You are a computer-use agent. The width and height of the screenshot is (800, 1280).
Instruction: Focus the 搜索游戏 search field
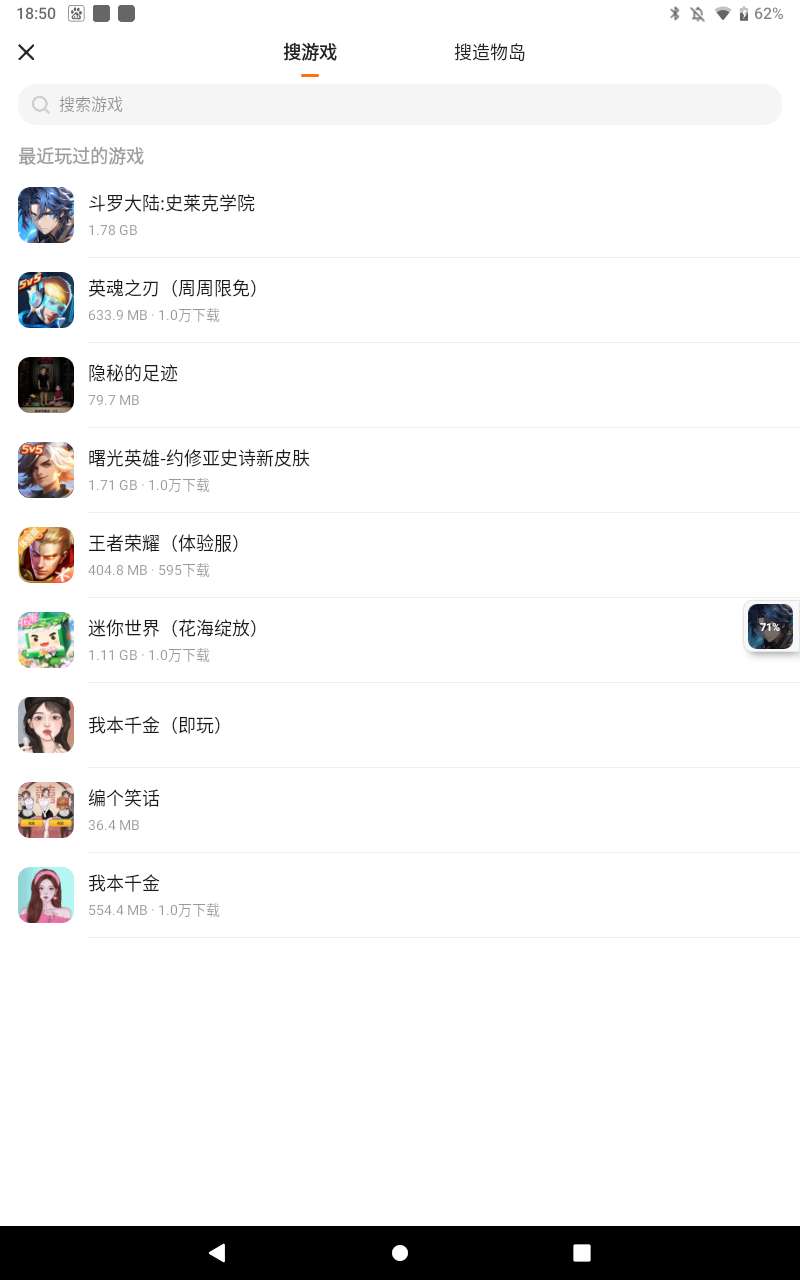point(400,105)
